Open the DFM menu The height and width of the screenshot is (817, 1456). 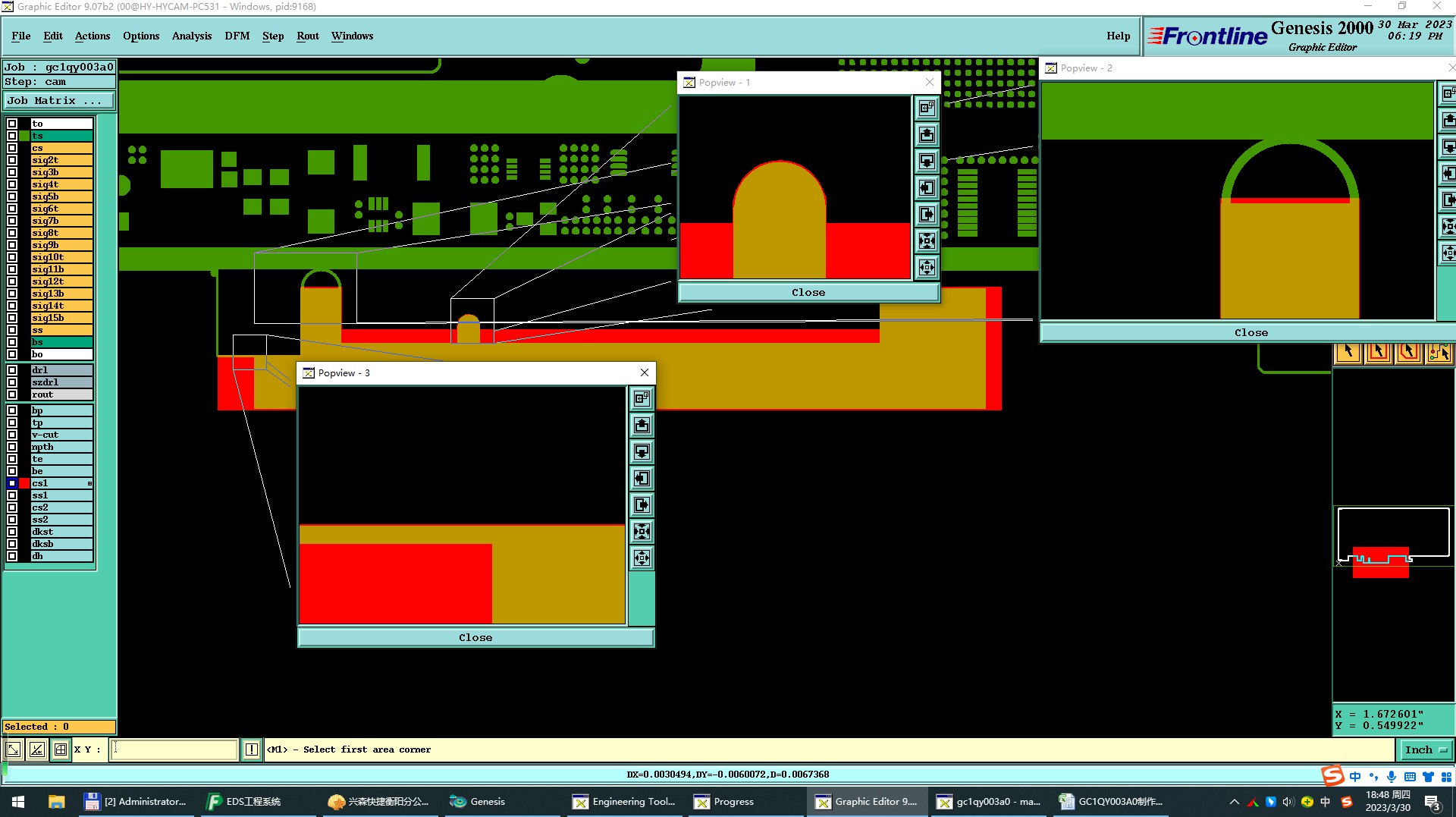click(x=237, y=36)
